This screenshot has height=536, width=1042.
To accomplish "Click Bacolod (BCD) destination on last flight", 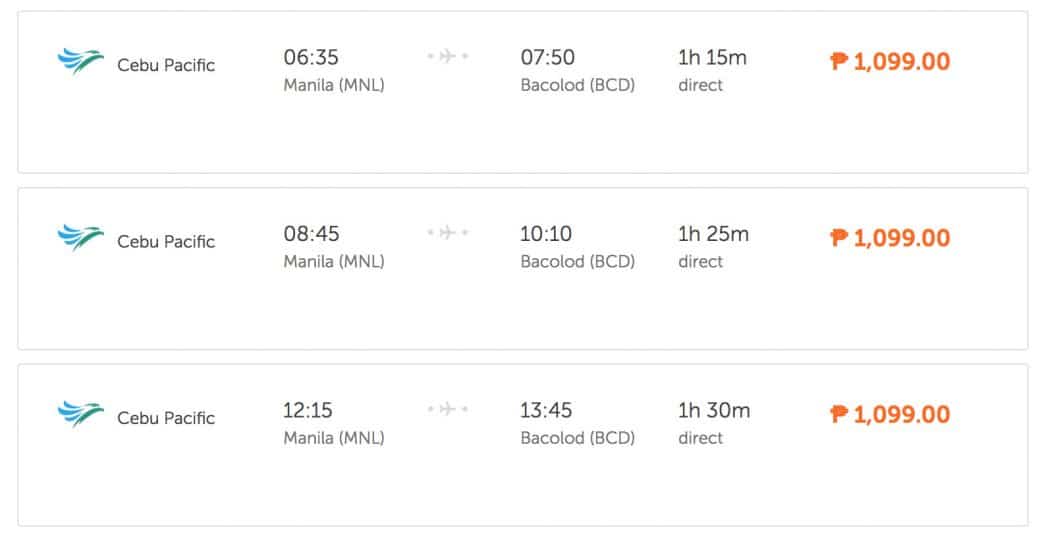I will click(x=577, y=438).
